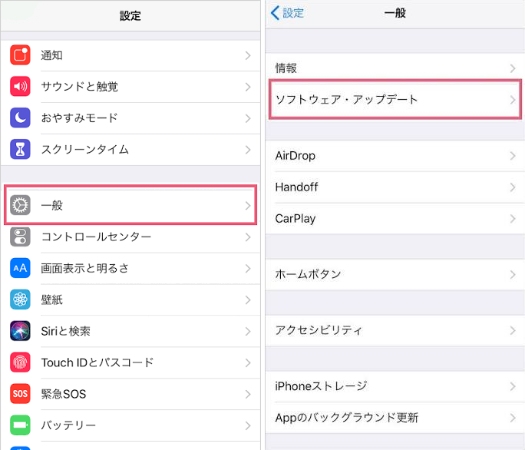This screenshot has width=525, height=450.
Task: Tap the サウンドと触覚 speaker icon
Action: coord(20,86)
